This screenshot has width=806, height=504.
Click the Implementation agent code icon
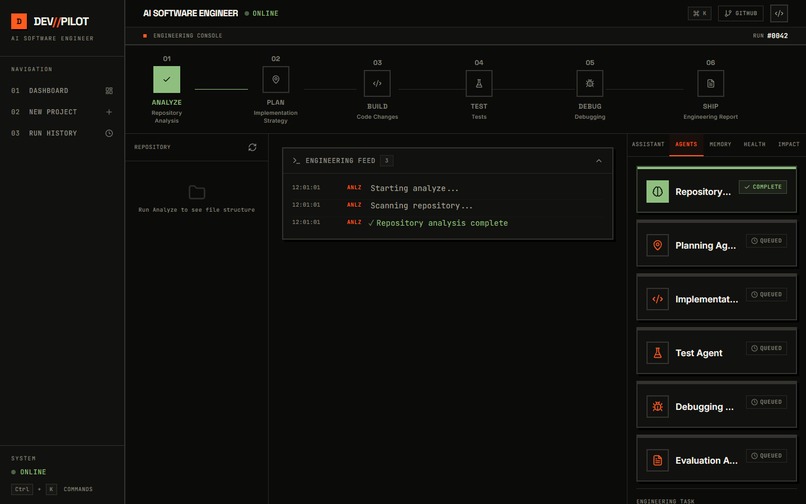coord(657,299)
